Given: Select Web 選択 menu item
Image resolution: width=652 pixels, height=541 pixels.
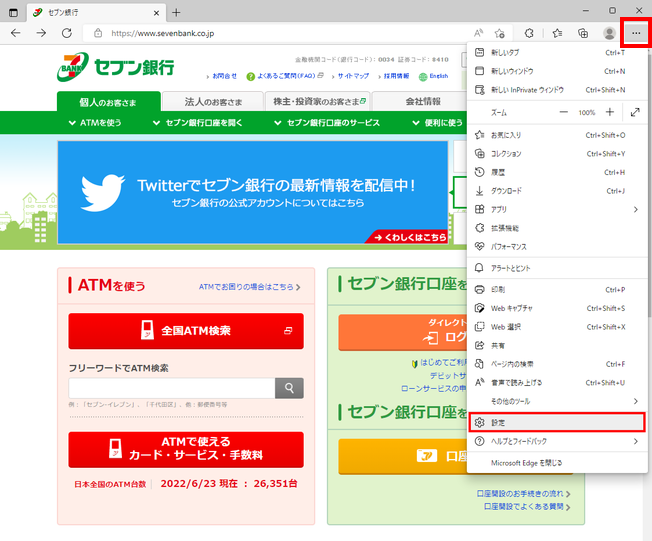Looking at the screenshot, I should tap(557, 327).
